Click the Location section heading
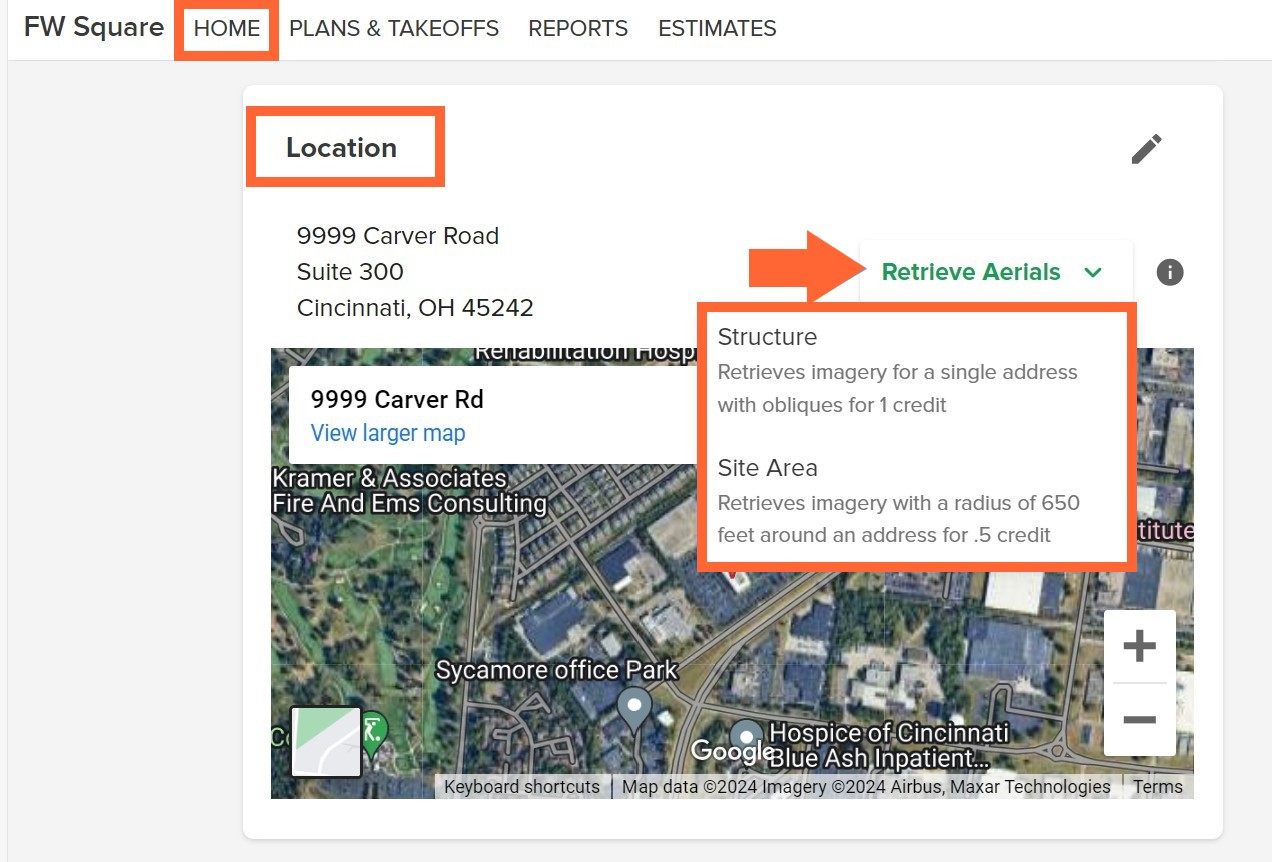Screen dimensions: 1272x862 pyautogui.click(x=342, y=148)
